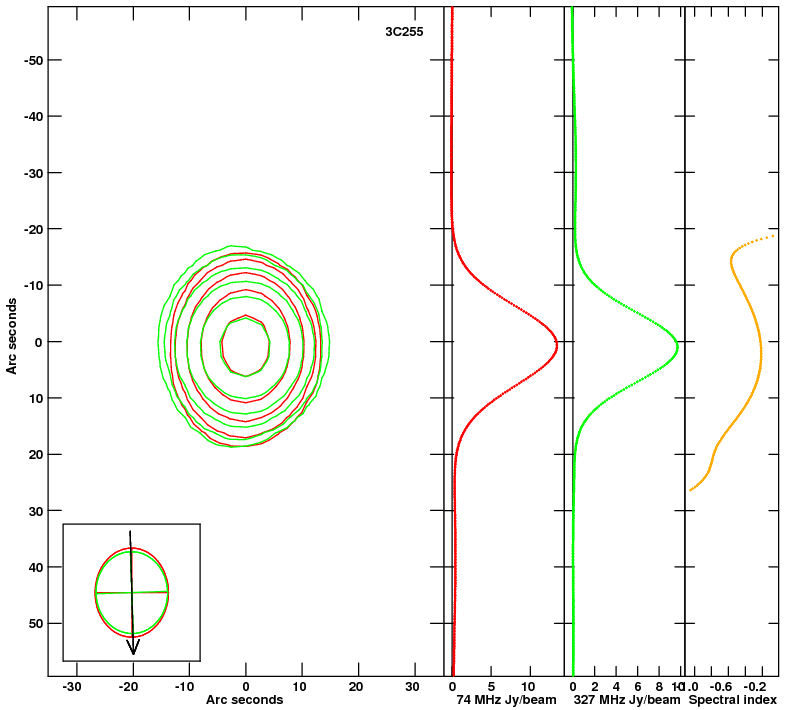Click the peak of the red 74 MHz profile

pyautogui.click(x=556, y=344)
